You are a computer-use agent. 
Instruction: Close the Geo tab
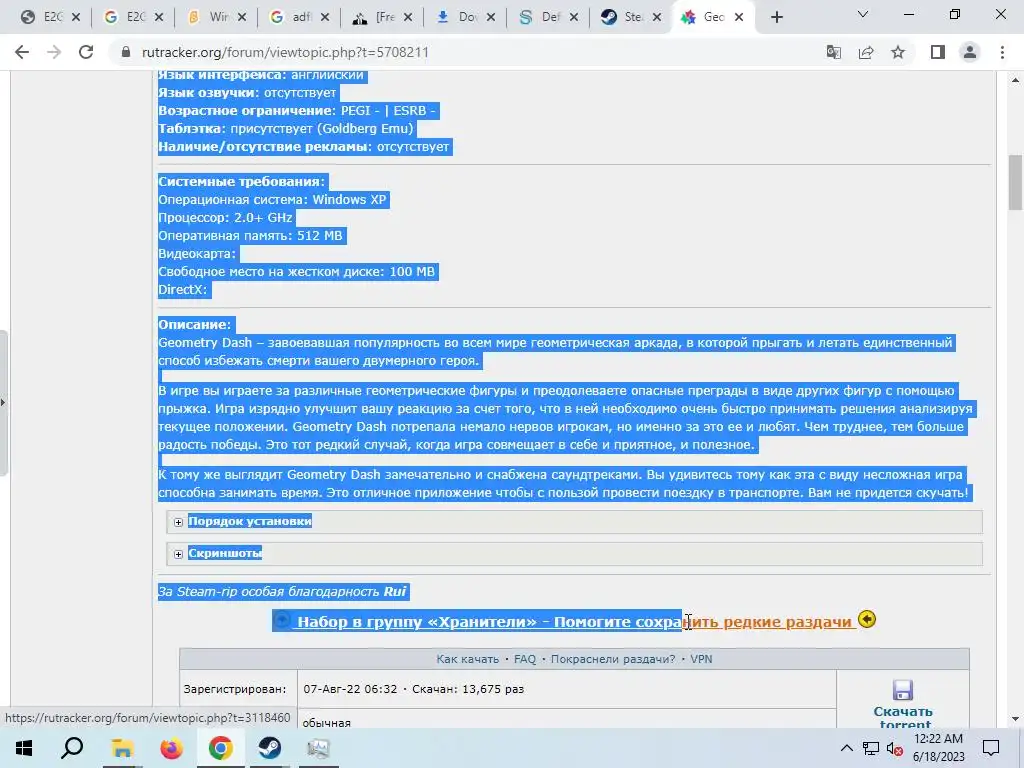[x=739, y=17]
